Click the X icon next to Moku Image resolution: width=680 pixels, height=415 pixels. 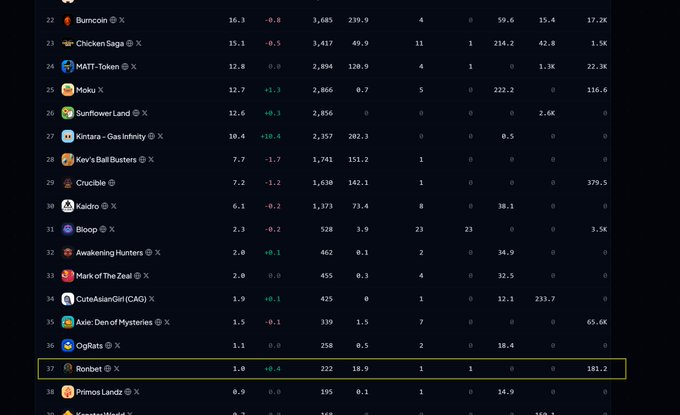[101, 90]
